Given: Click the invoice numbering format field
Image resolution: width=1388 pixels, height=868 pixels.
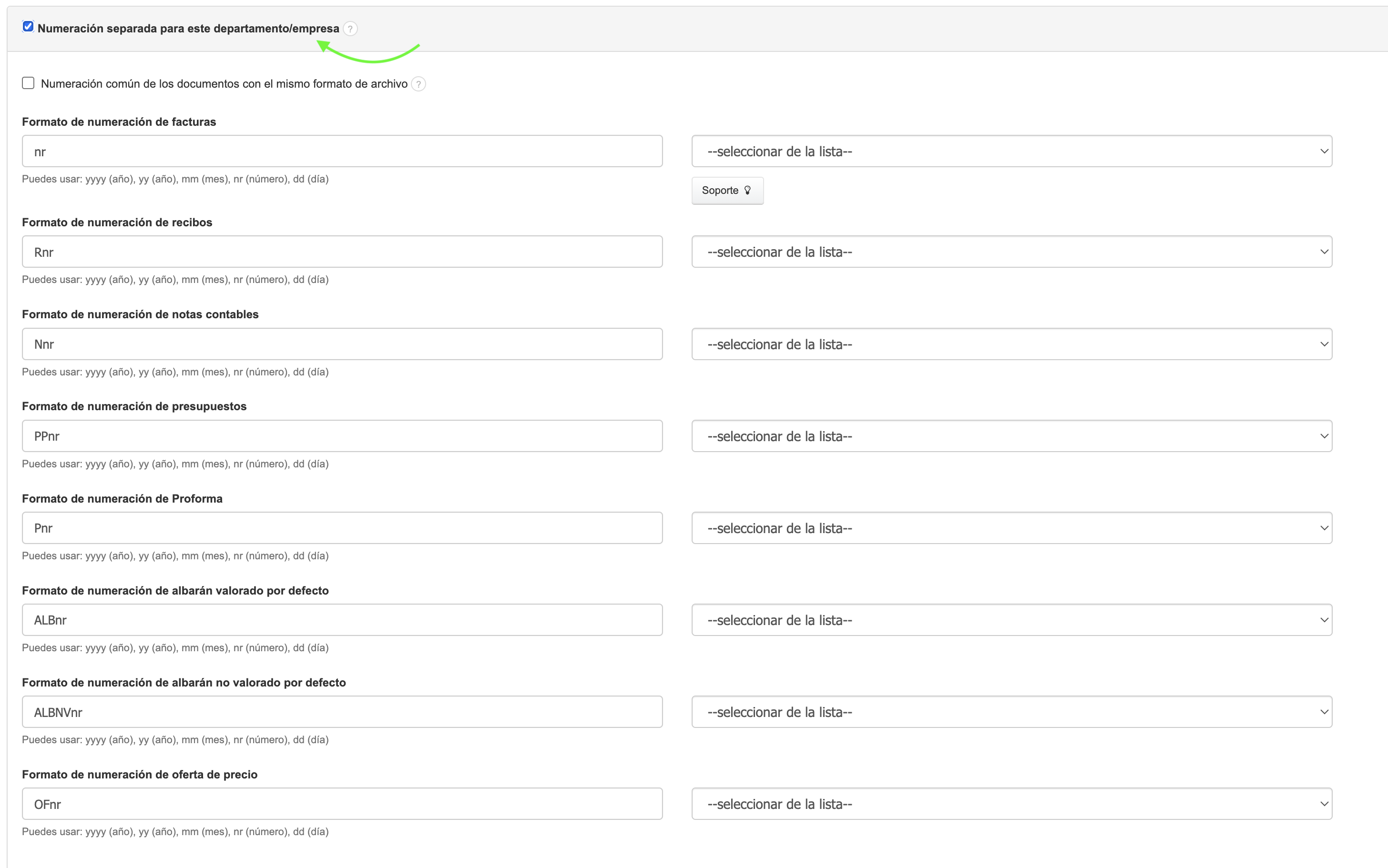Looking at the screenshot, I should coord(342,151).
